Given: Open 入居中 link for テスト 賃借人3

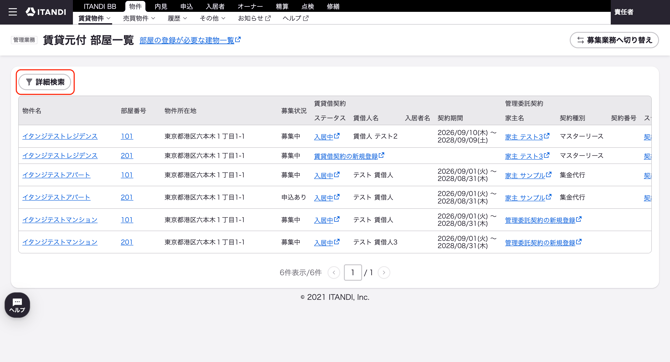Looking at the screenshot, I should tap(327, 242).
